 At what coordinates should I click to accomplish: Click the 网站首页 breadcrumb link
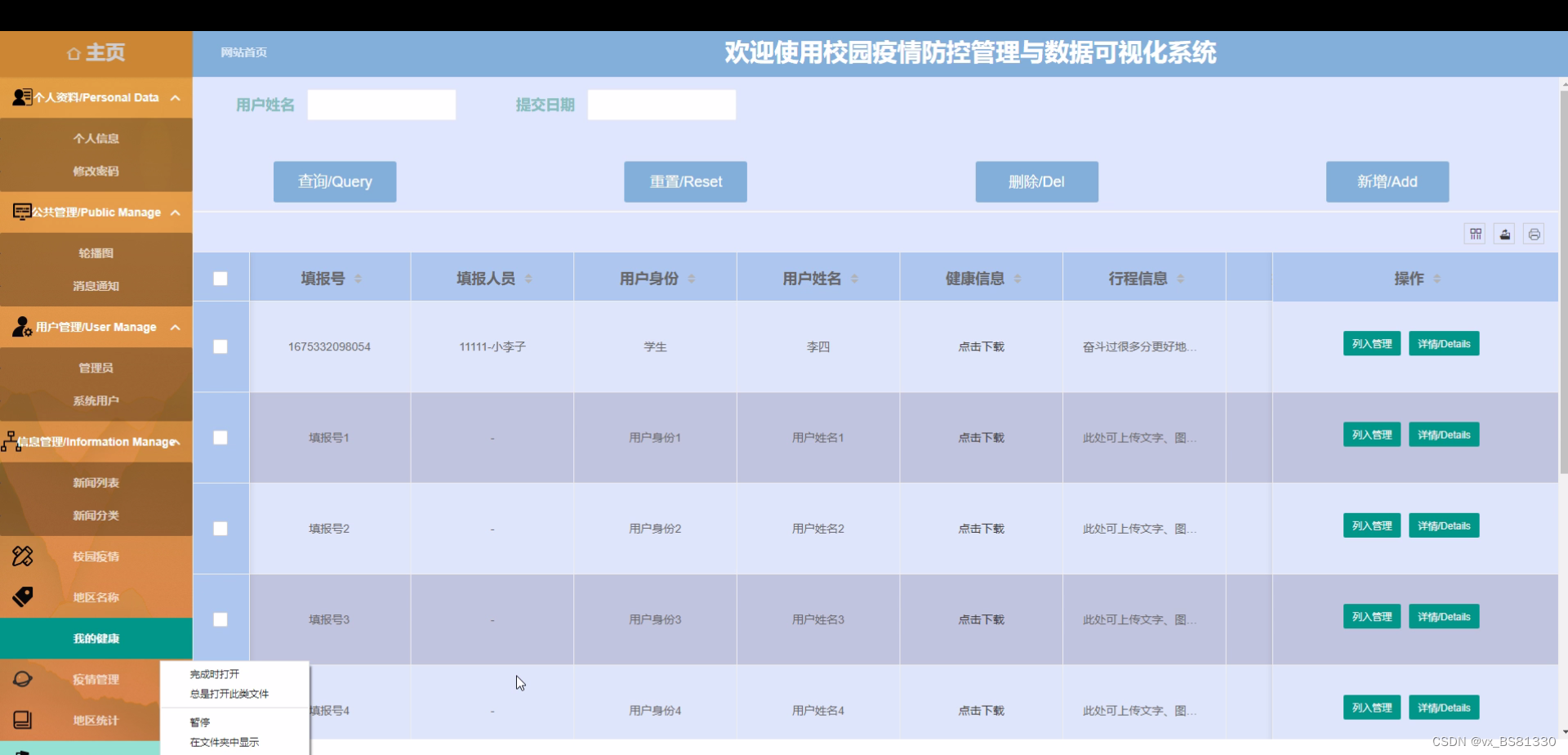click(x=243, y=52)
